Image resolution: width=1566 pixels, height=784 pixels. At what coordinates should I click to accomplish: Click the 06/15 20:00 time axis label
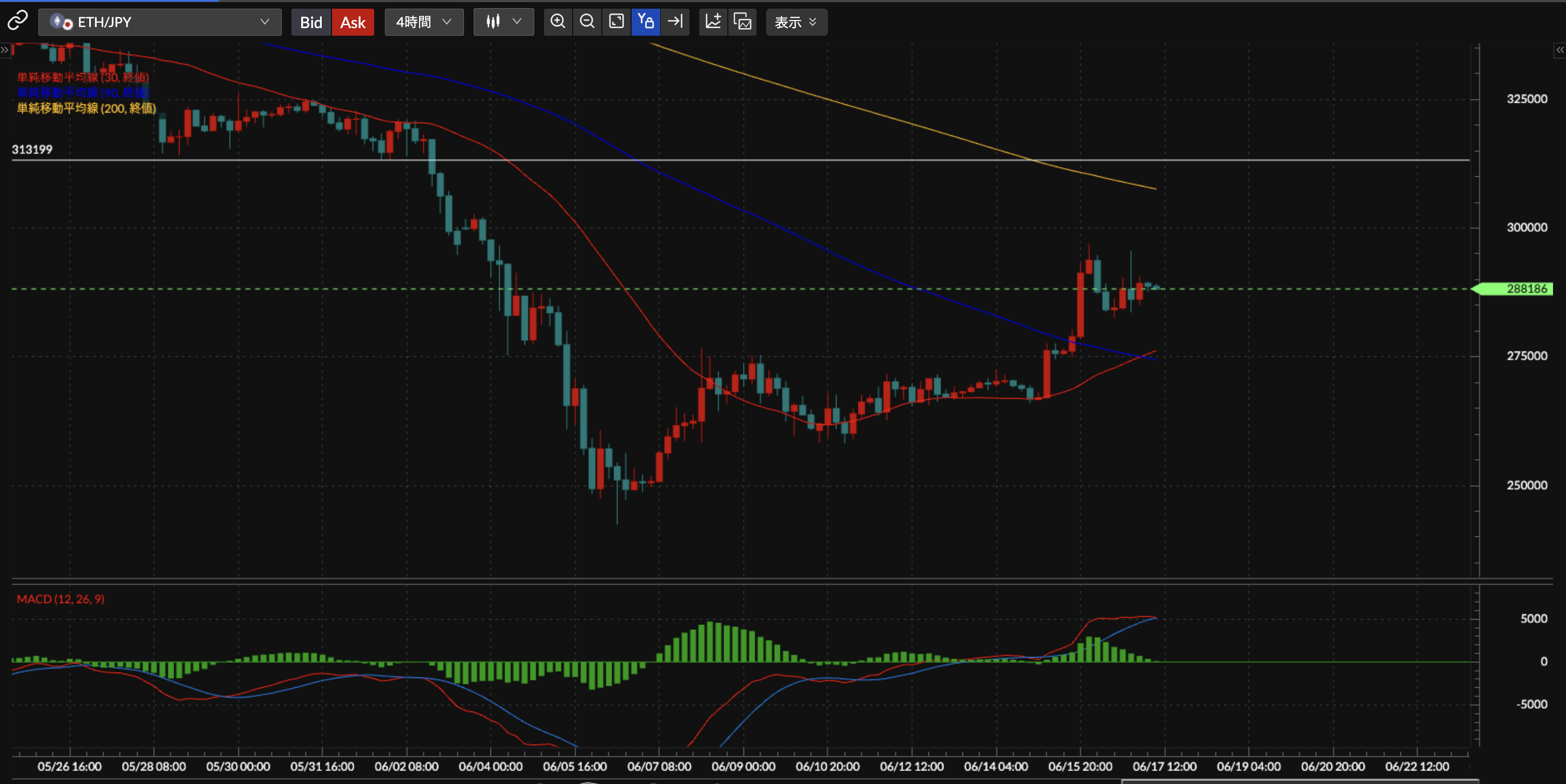(1080, 767)
